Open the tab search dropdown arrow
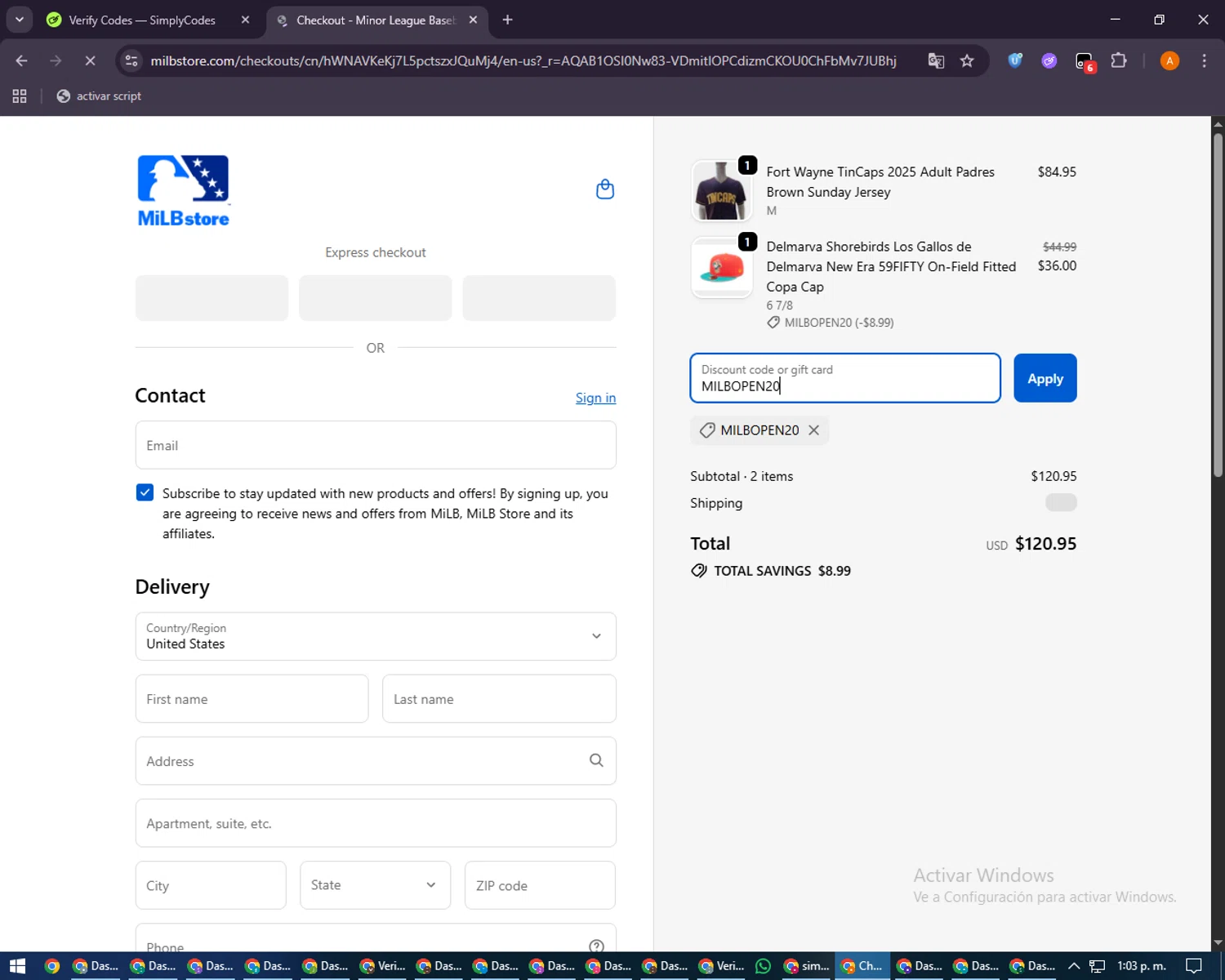 (19, 20)
